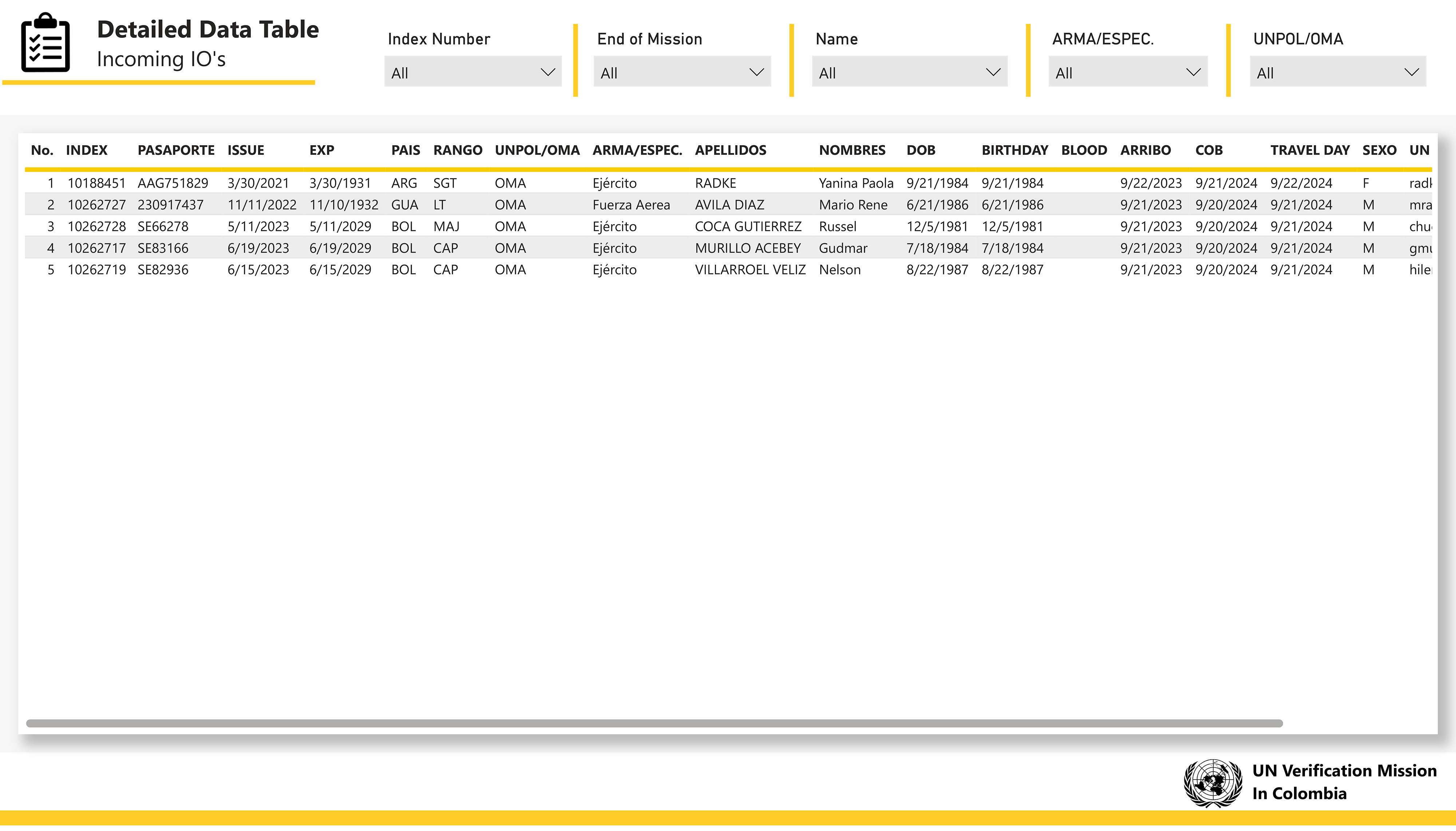Open the UNPOL/OMA filter dropdown
This screenshot has width=1456, height=831.
pos(1338,72)
